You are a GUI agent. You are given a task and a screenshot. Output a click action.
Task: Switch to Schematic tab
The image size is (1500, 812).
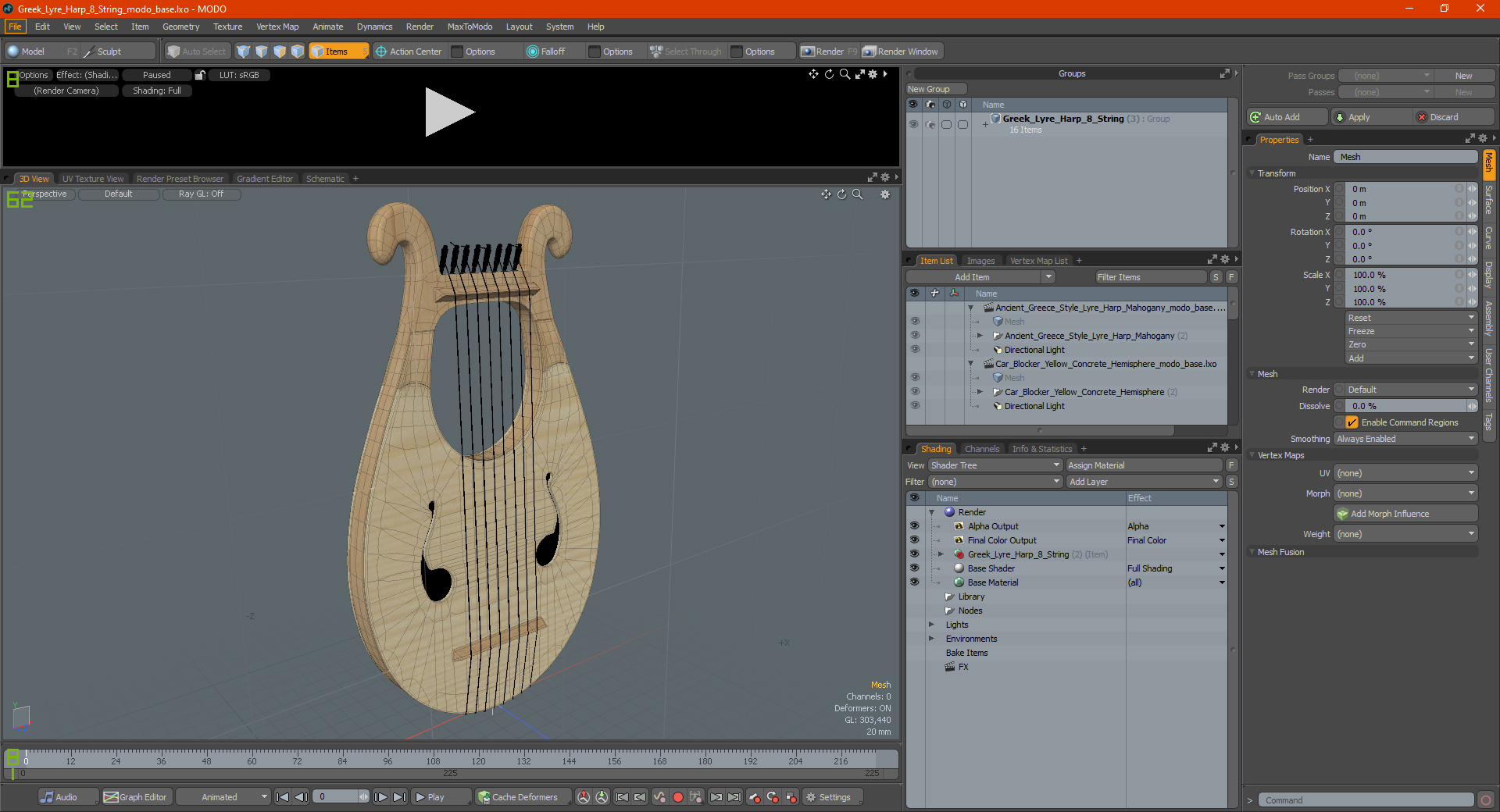click(325, 179)
